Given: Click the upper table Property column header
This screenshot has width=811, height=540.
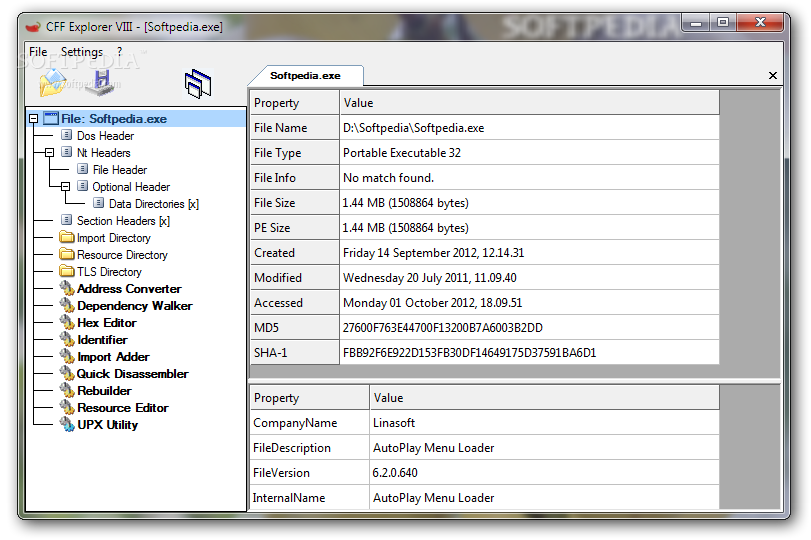Looking at the screenshot, I should coord(295,102).
